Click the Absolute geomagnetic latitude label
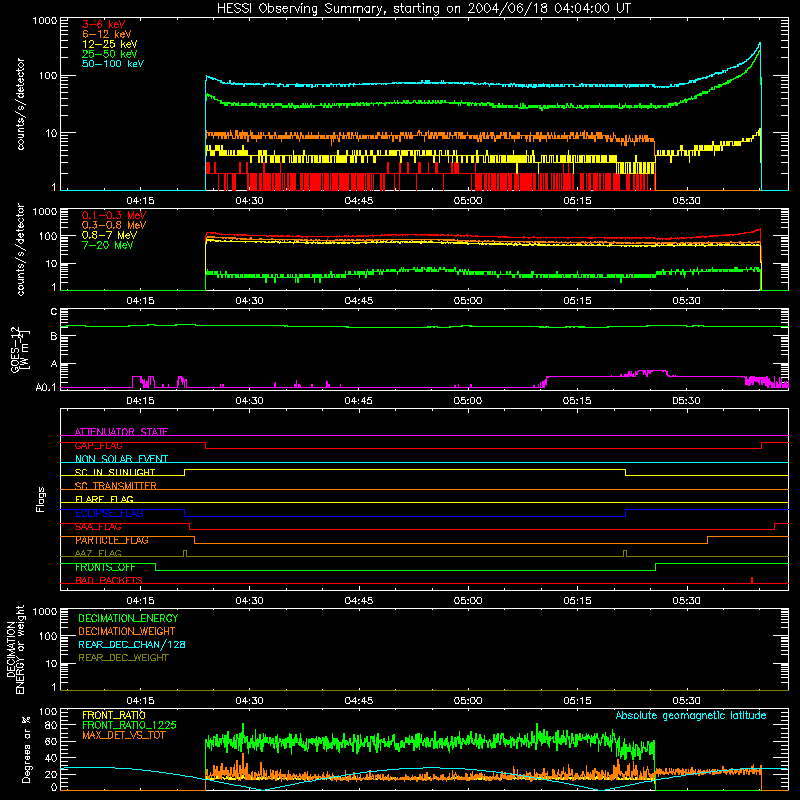Screen dimensions: 800x800 coord(691,715)
